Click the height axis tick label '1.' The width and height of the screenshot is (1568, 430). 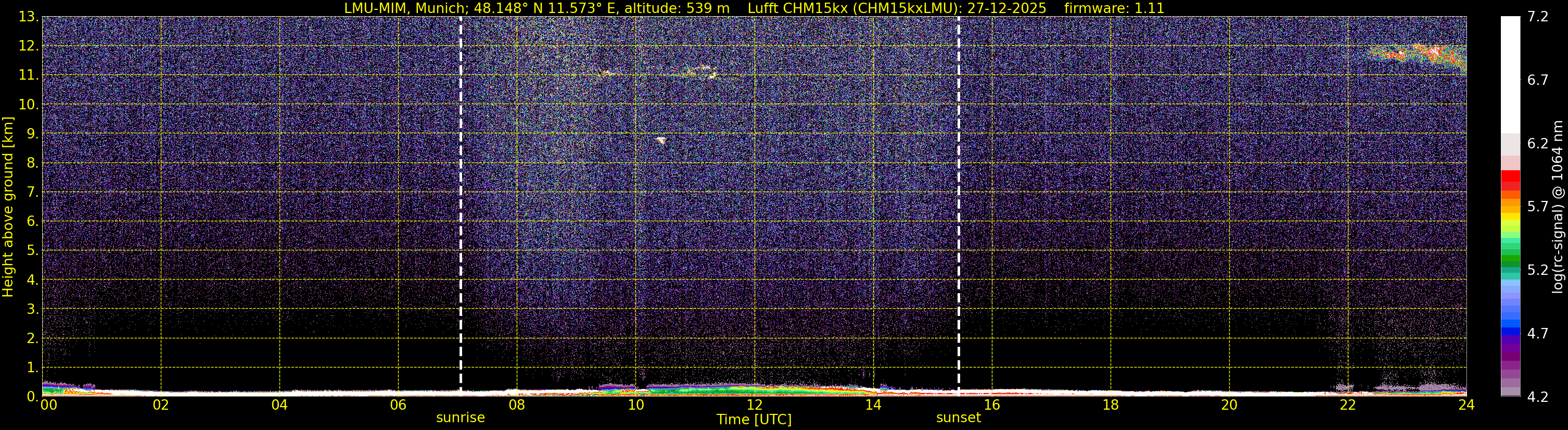coord(32,367)
